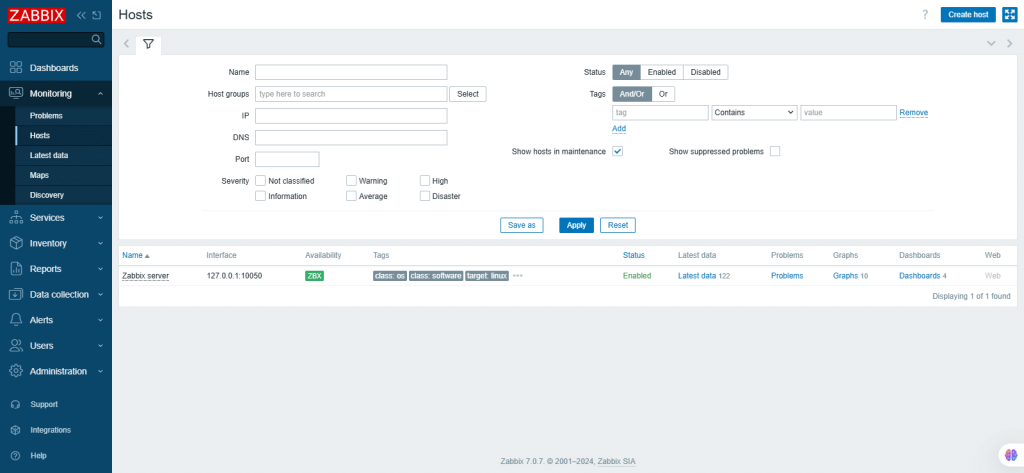
Task: Check Warning severity
Action: pyautogui.click(x=351, y=181)
